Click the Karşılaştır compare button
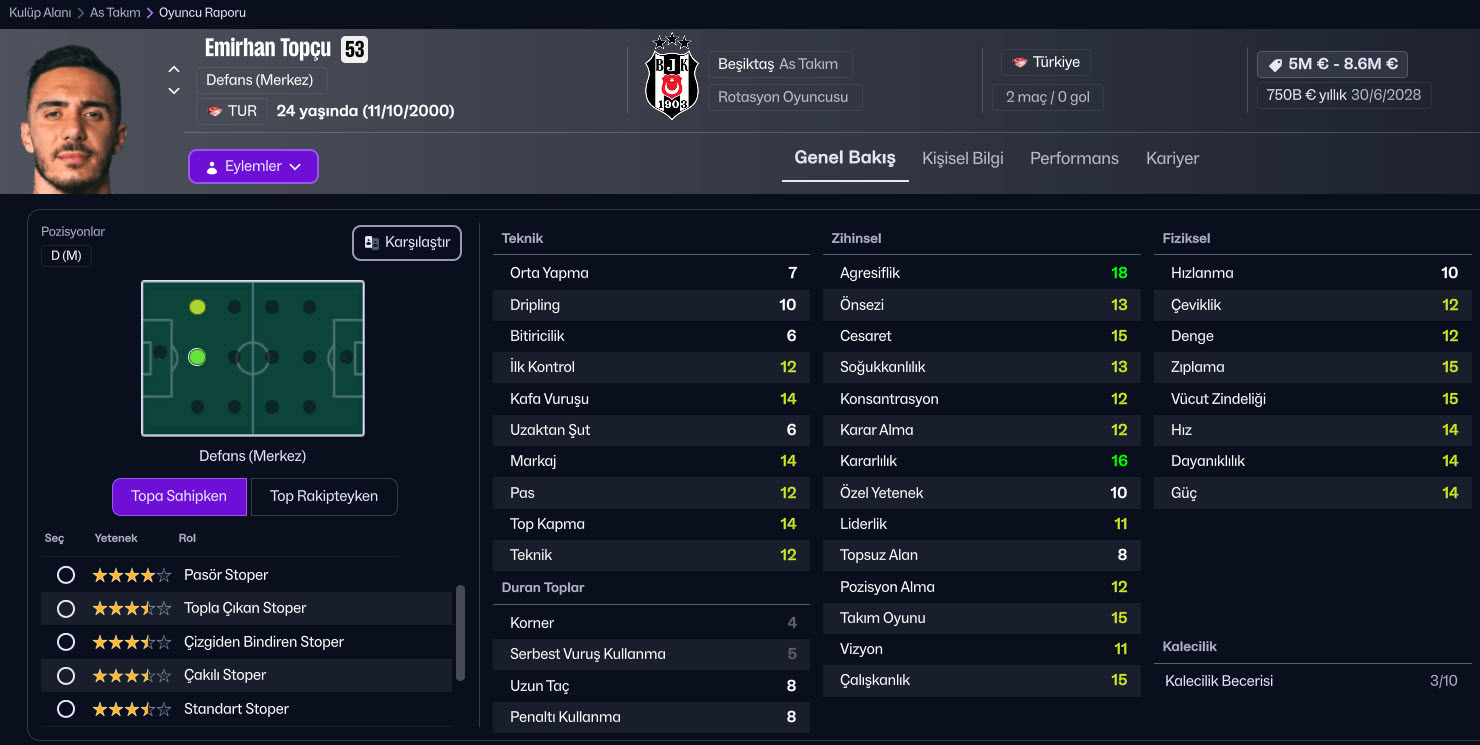 (x=407, y=242)
